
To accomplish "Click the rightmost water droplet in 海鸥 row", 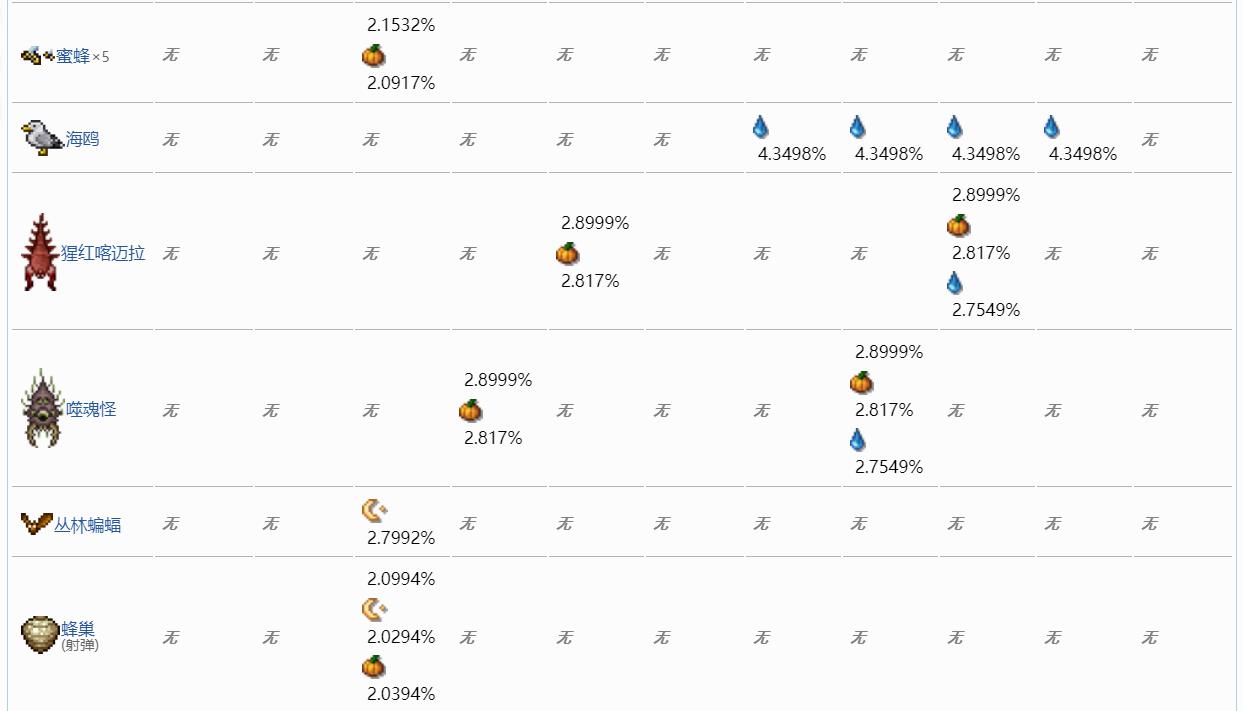I will [1052, 127].
